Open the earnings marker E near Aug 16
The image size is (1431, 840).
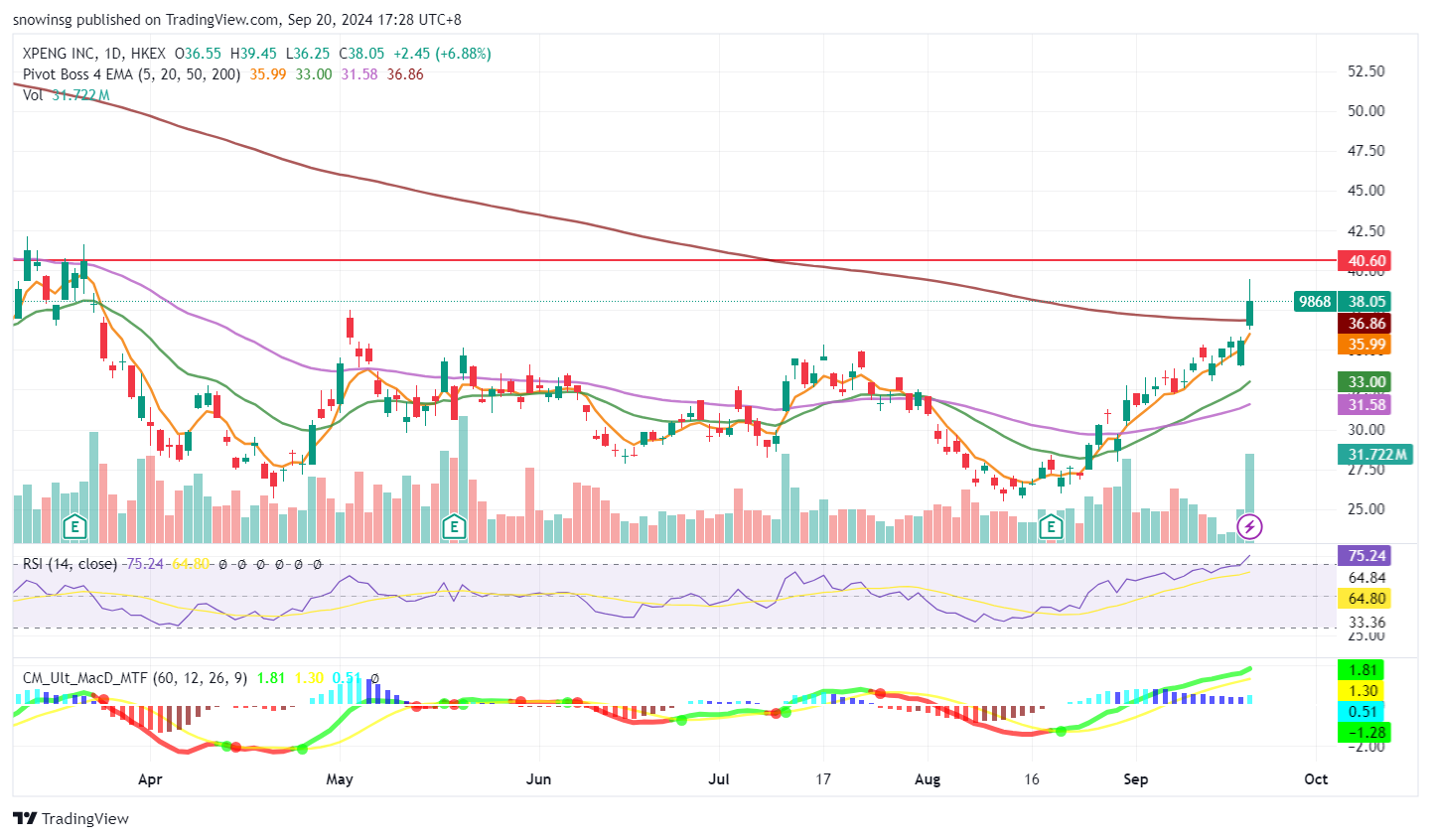1051,526
